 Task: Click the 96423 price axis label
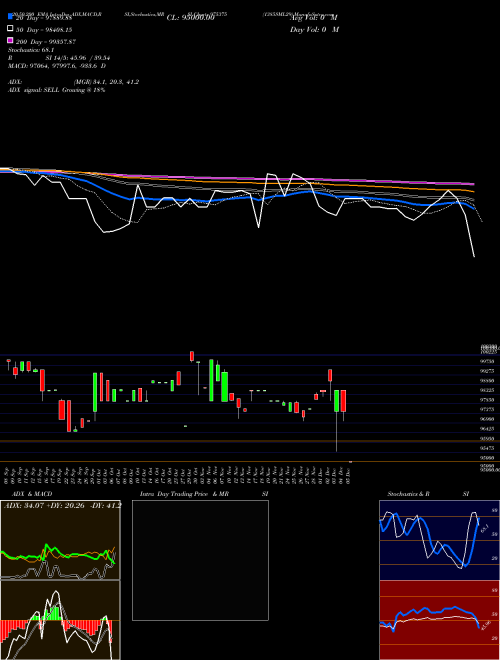point(487,428)
